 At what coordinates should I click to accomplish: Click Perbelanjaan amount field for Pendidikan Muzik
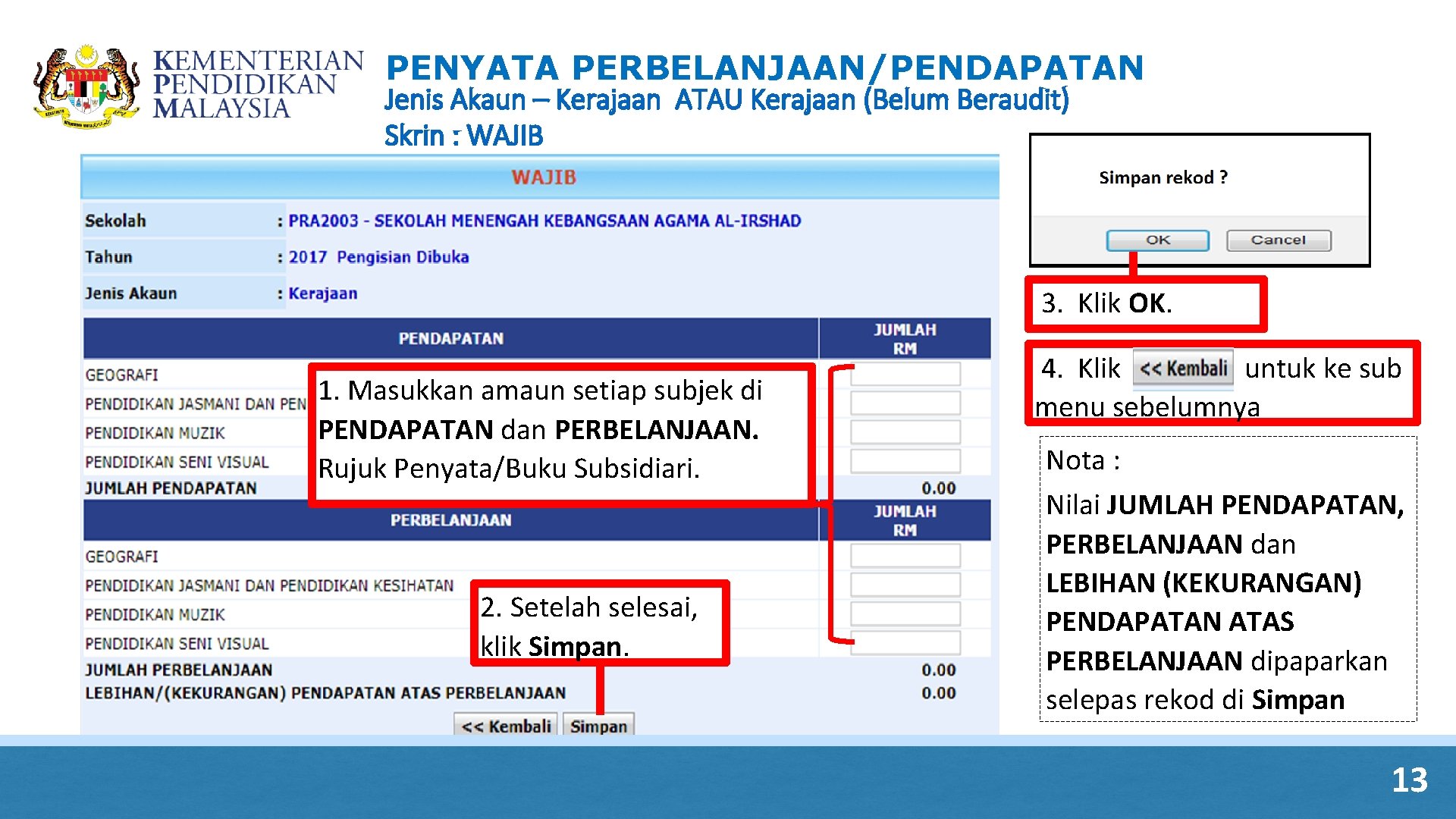(x=905, y=613)
